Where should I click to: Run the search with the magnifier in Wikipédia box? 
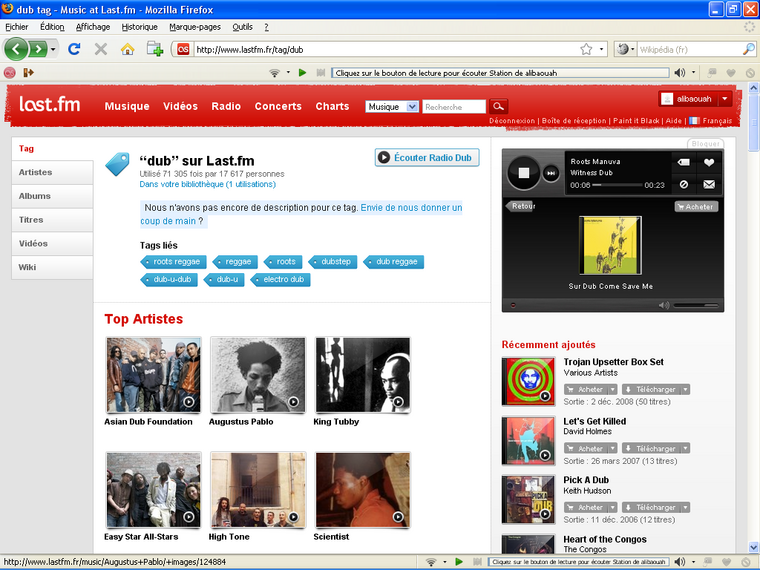(x=748, y=49)
